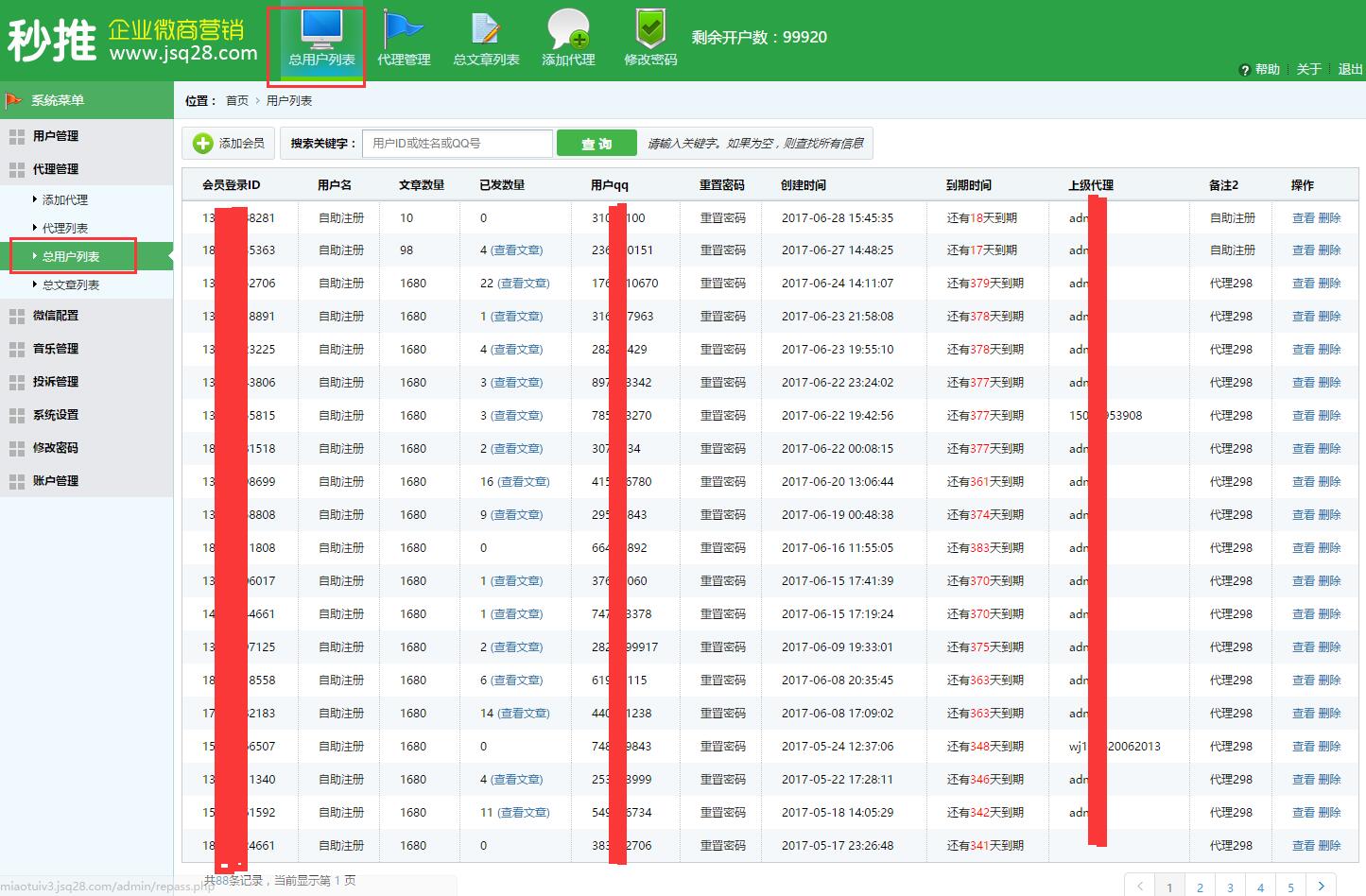The height and width of the screenshot is (896, 1366).
Task: Open 查看文章 link beside sent count 6
Action: pyautogui.click(x=517, y=681)
